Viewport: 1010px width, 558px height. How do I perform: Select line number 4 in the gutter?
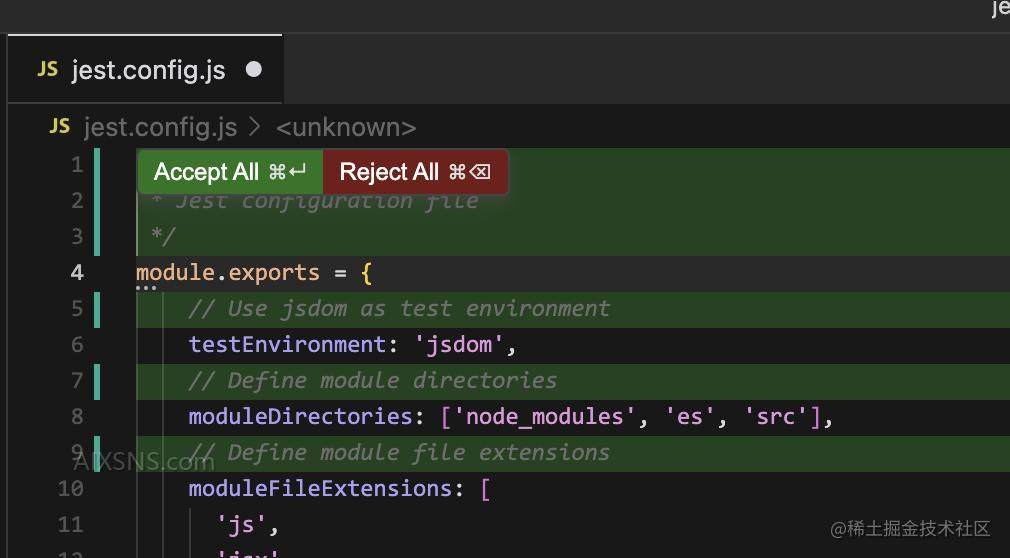(77, 273)
